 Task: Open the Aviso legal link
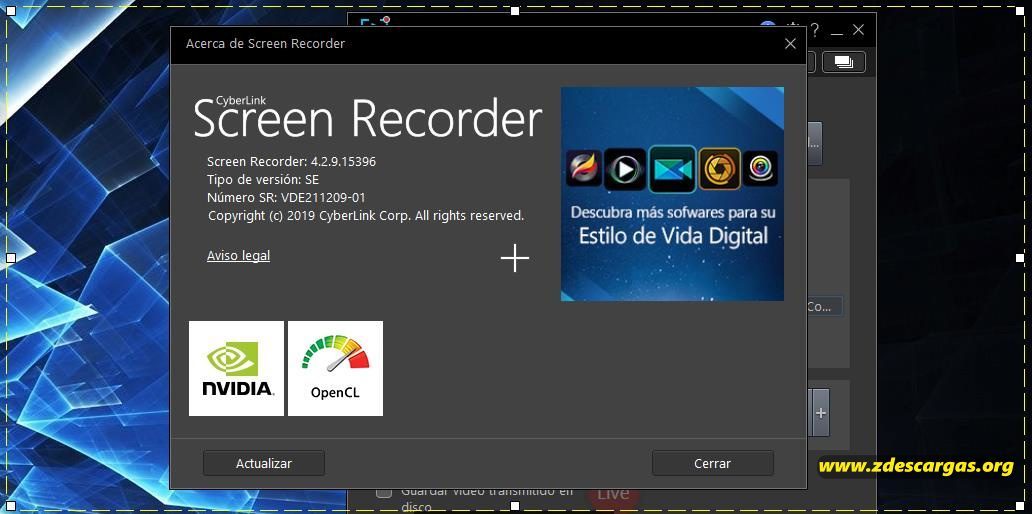pos(238,255)
